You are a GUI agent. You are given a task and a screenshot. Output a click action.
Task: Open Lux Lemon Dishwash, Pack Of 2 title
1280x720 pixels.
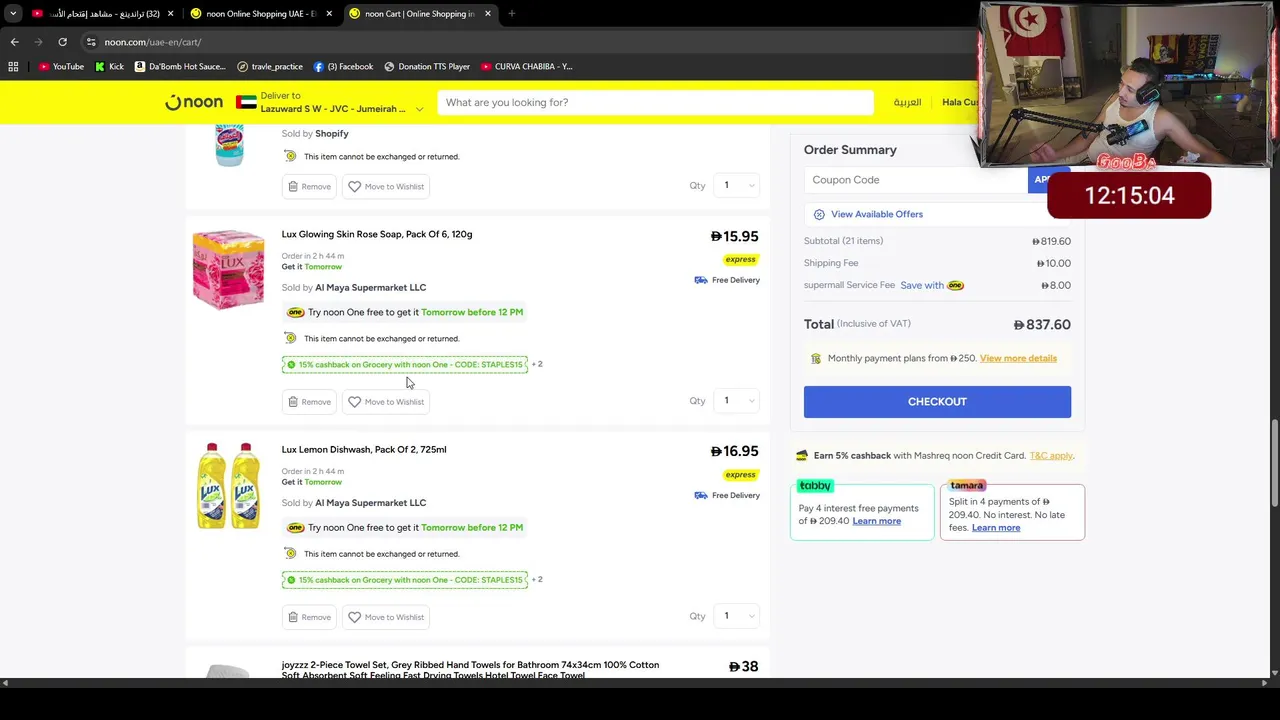364,450
